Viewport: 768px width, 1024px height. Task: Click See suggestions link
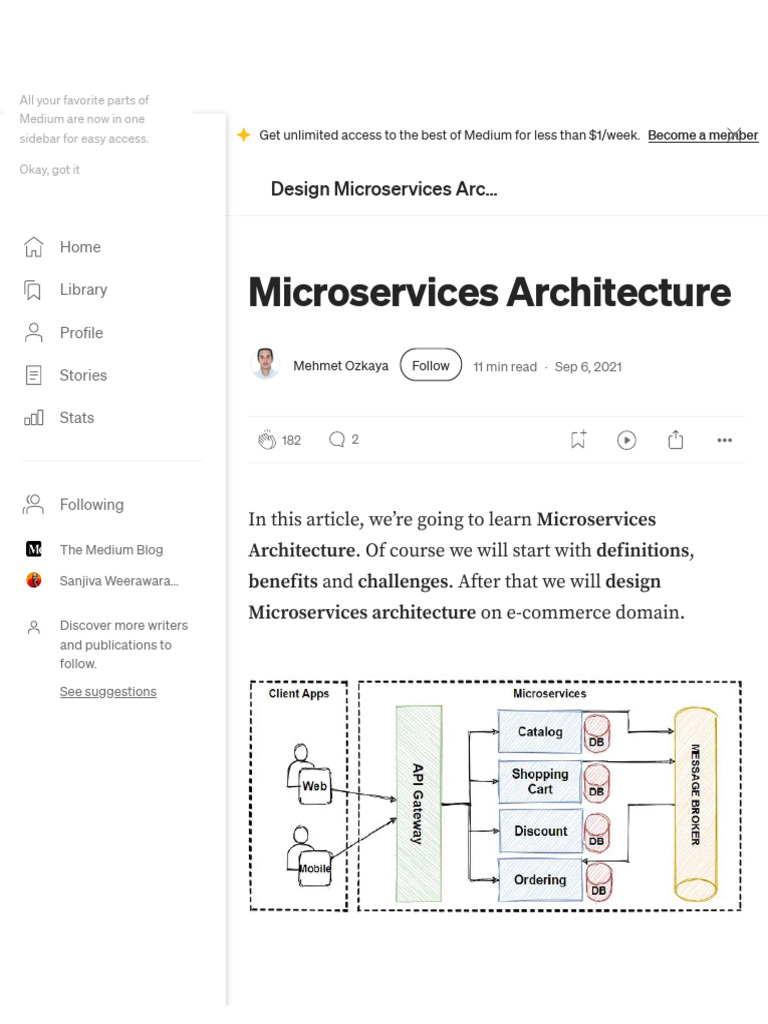(108, 692)
